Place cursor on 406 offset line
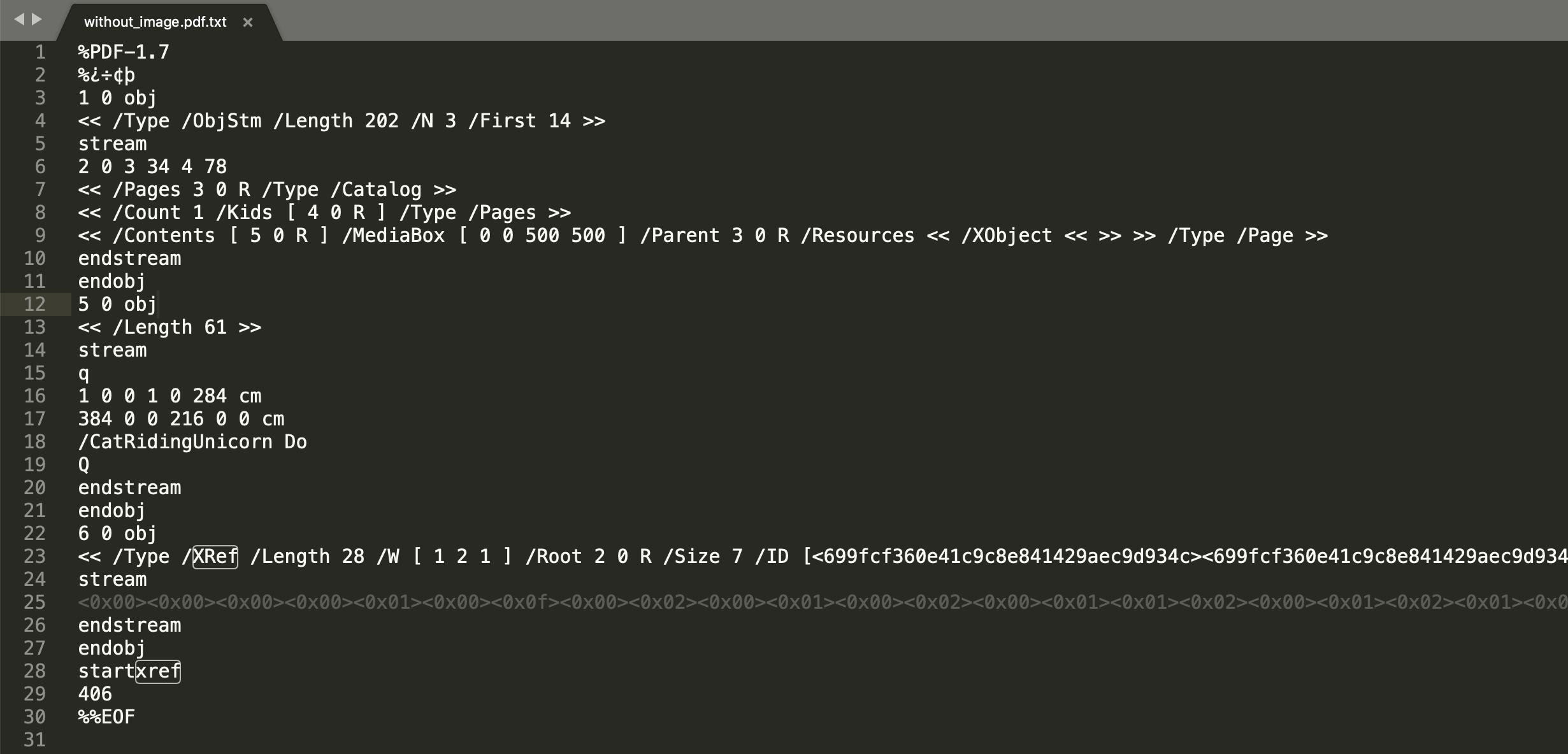The width and height of the screenshot is (1568, 754). 95,694
